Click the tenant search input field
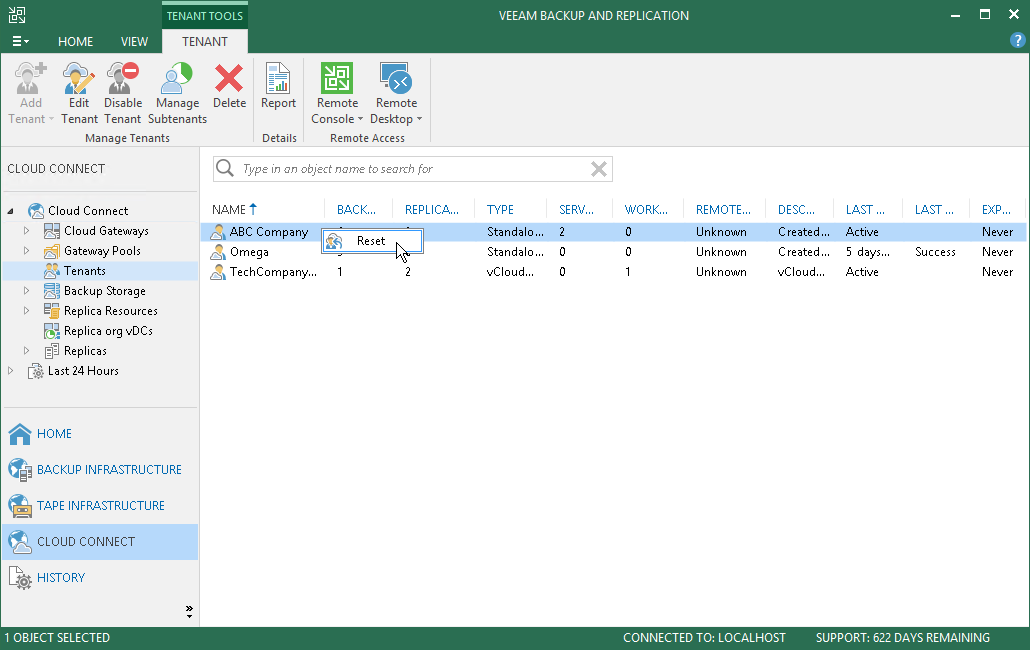Viewport: 1030px width, 650px height. tap(414, 169)
